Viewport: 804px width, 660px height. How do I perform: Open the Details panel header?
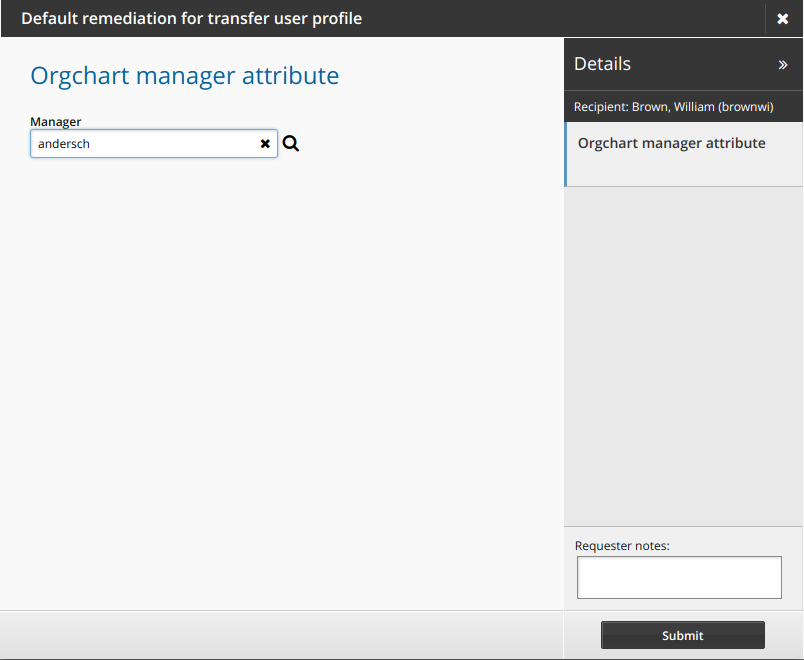602,63
